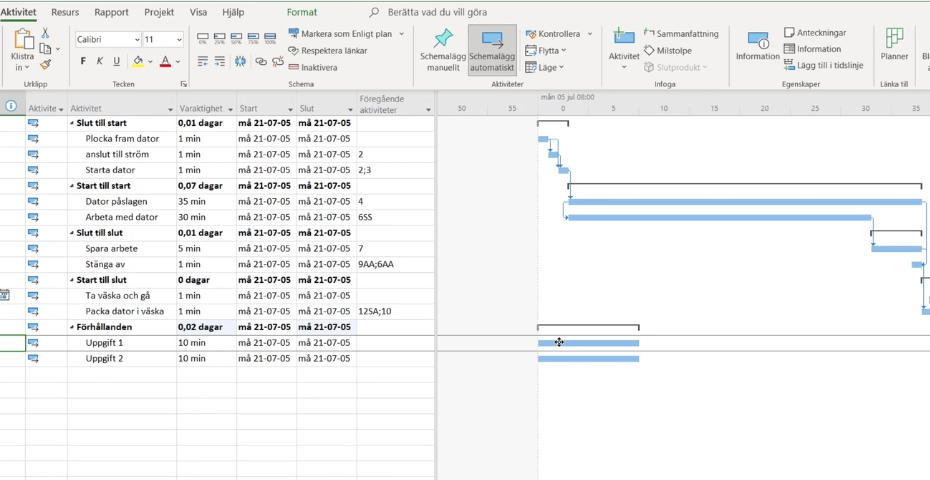Open Anteckningar task notes
930x480 pixels.
[814, 33]
